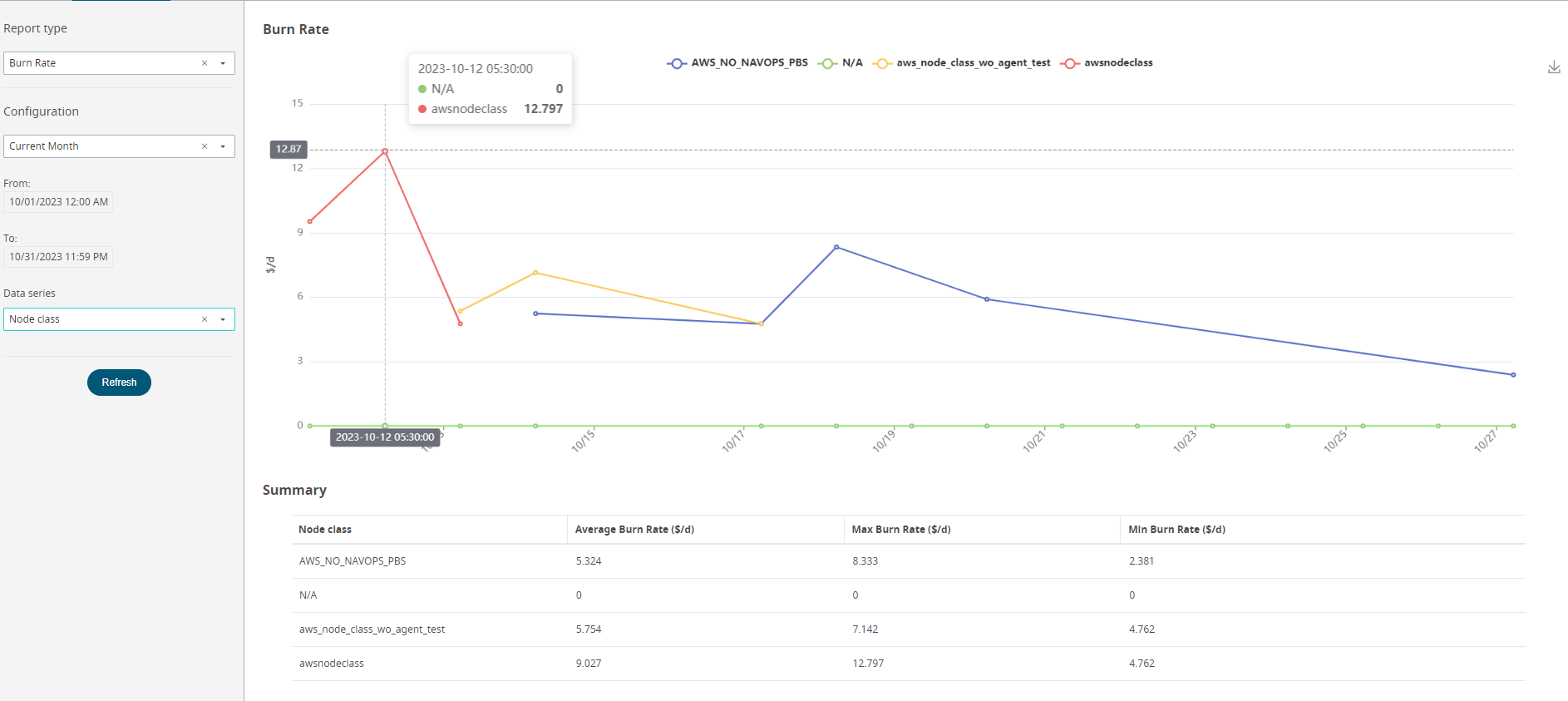The image size is (1568, 701).
Task: Click Max Burn Rate column header
Action: [901, 530]
